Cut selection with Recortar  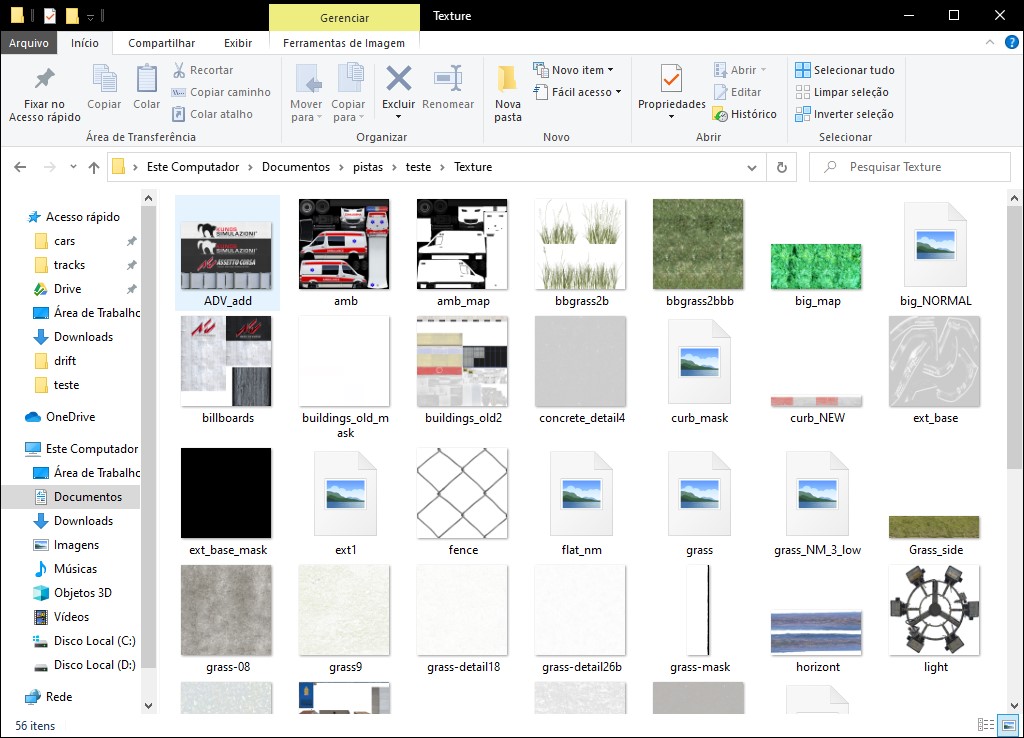click(x=203, y=70)
